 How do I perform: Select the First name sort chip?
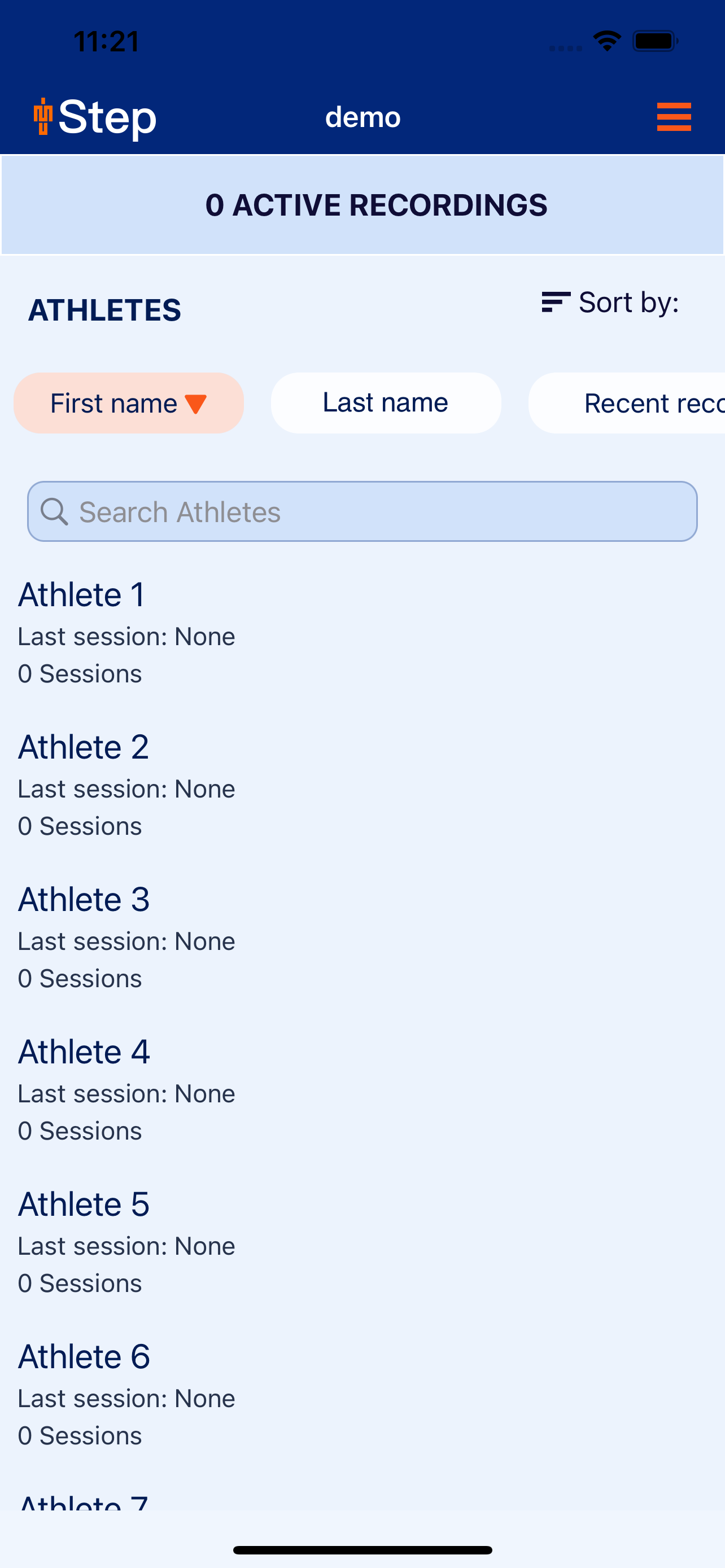click(x=128, y=403)
